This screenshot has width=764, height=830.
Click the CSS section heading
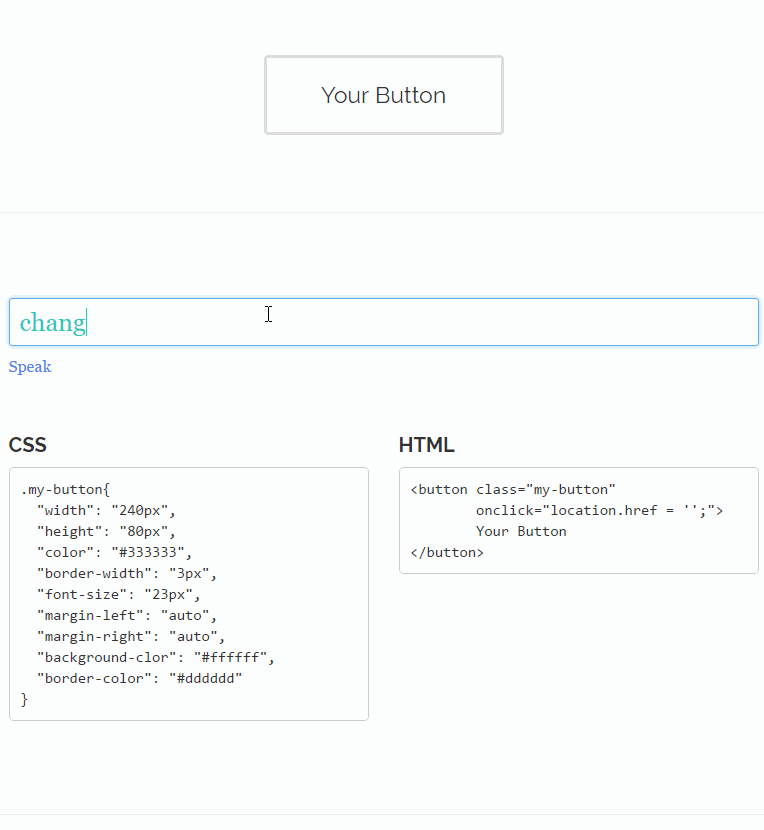pyautogui.click(x=28, y=445)
